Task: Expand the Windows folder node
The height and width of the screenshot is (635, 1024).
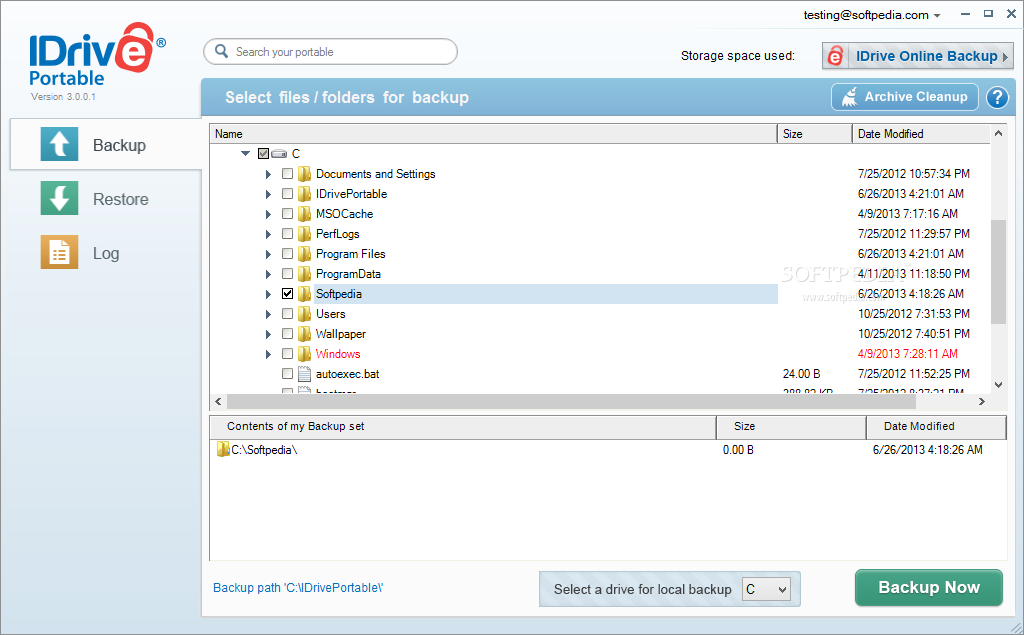Action: tap(268, 354)
